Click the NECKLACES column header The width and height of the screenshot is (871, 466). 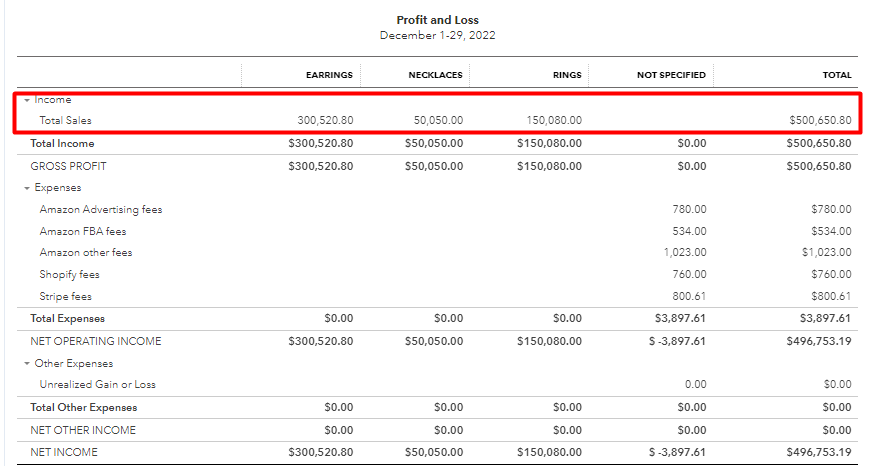click(436, 75)
